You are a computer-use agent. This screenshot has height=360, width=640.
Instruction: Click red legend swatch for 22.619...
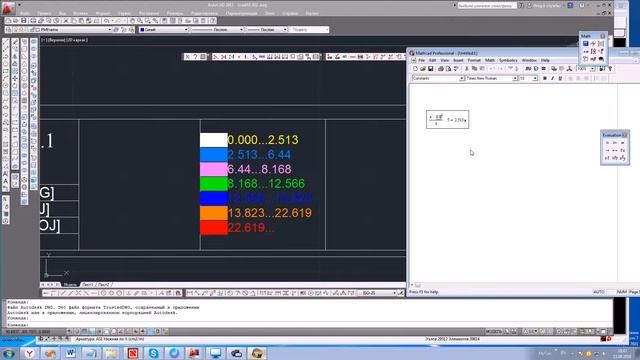point(213,228)
